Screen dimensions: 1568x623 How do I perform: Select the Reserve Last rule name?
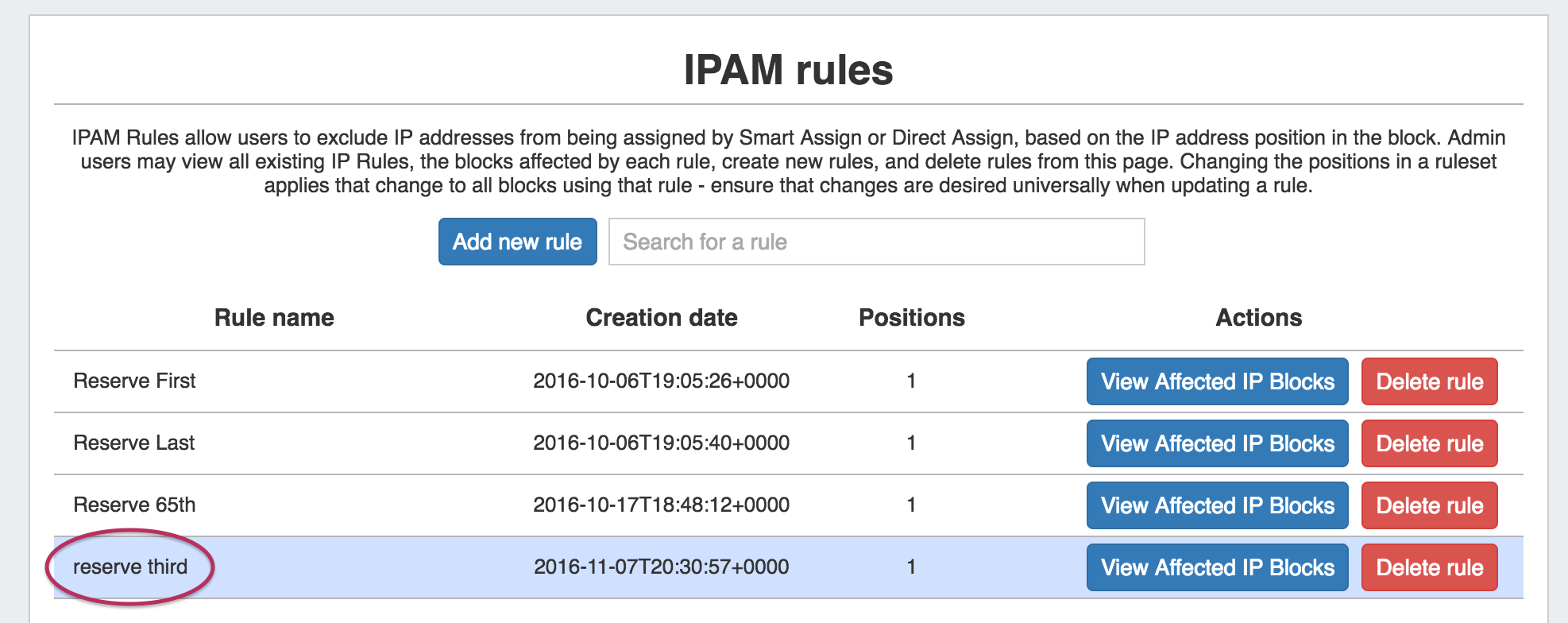pos(133,443)
